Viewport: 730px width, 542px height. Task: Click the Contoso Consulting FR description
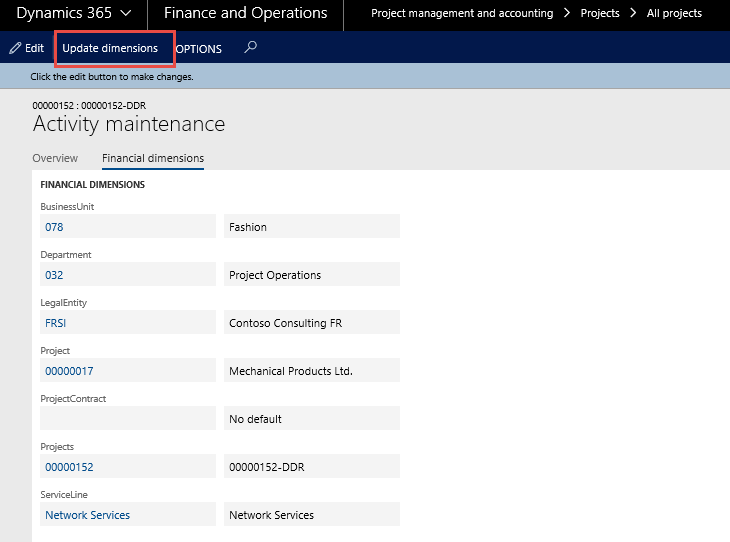(x=312, y=323)
